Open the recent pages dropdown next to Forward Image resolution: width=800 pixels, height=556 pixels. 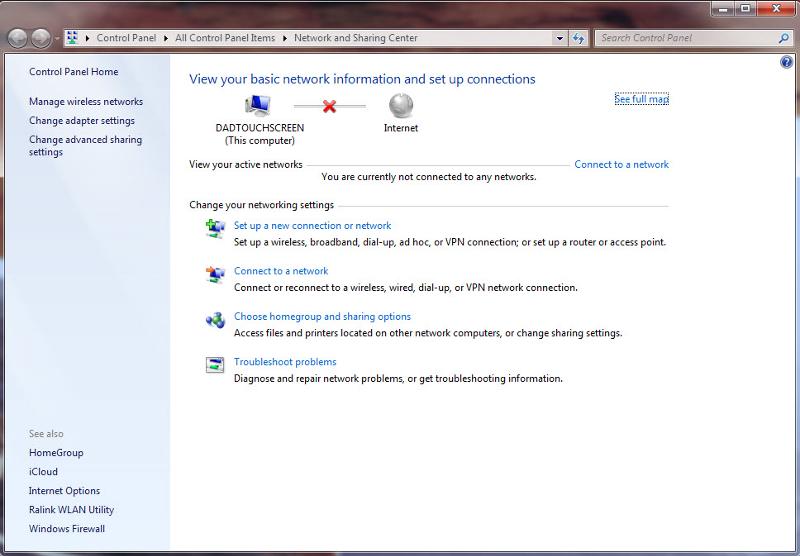57,38
